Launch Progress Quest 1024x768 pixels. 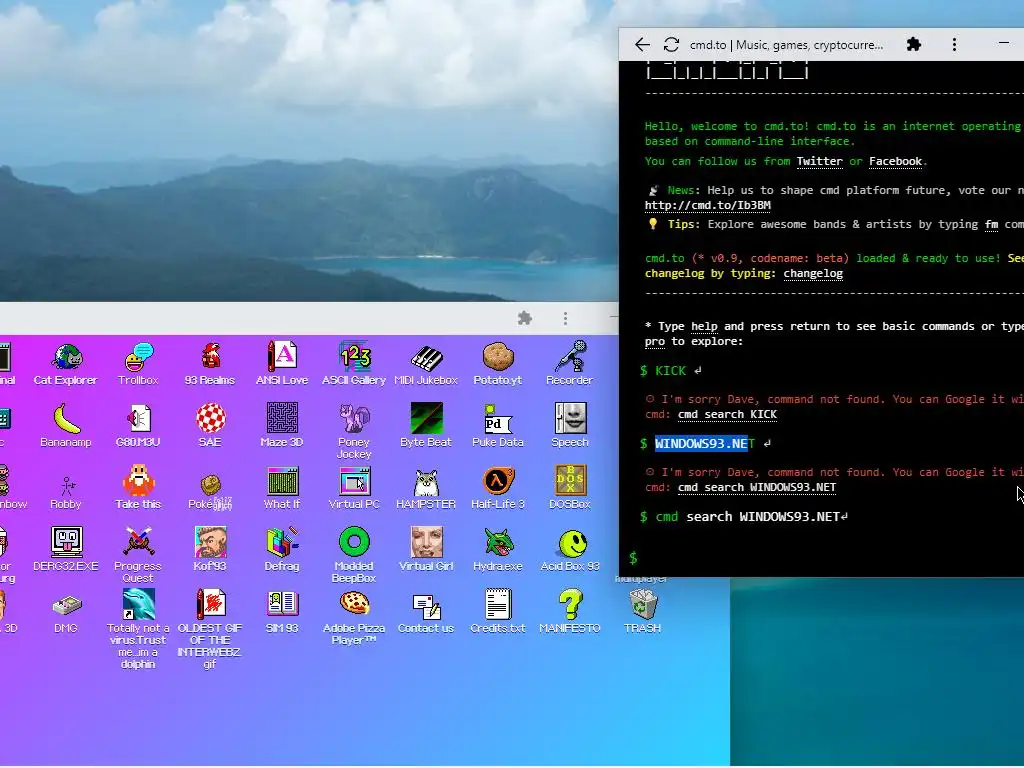coord(138,556)
